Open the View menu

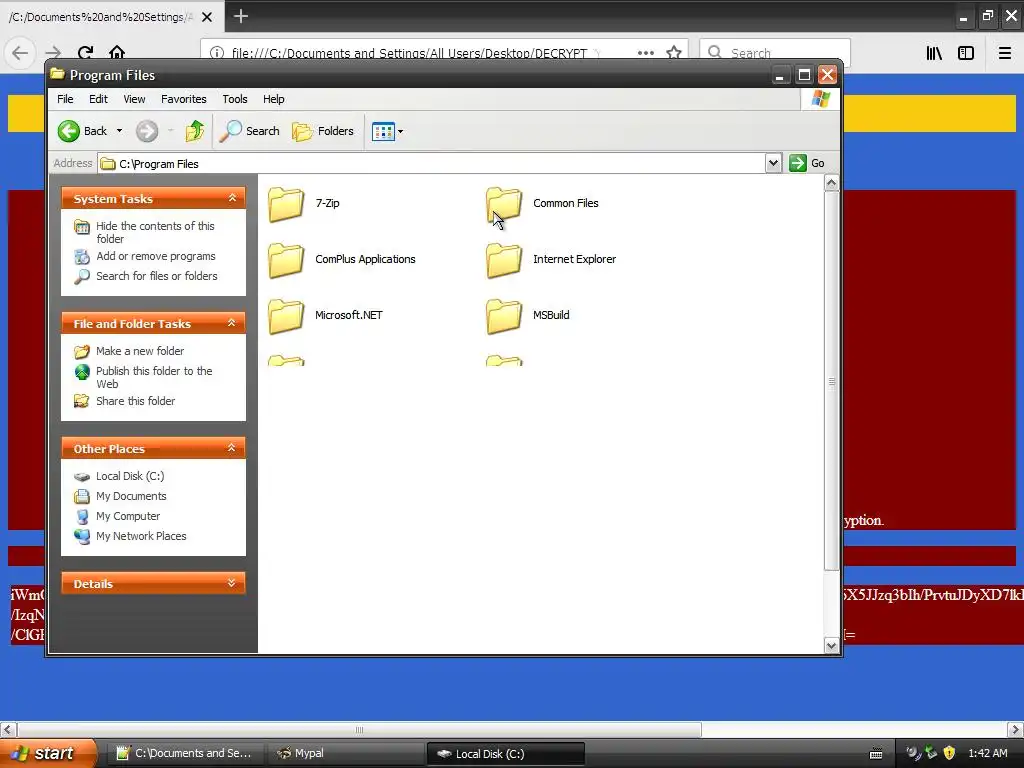pos(134,99)
